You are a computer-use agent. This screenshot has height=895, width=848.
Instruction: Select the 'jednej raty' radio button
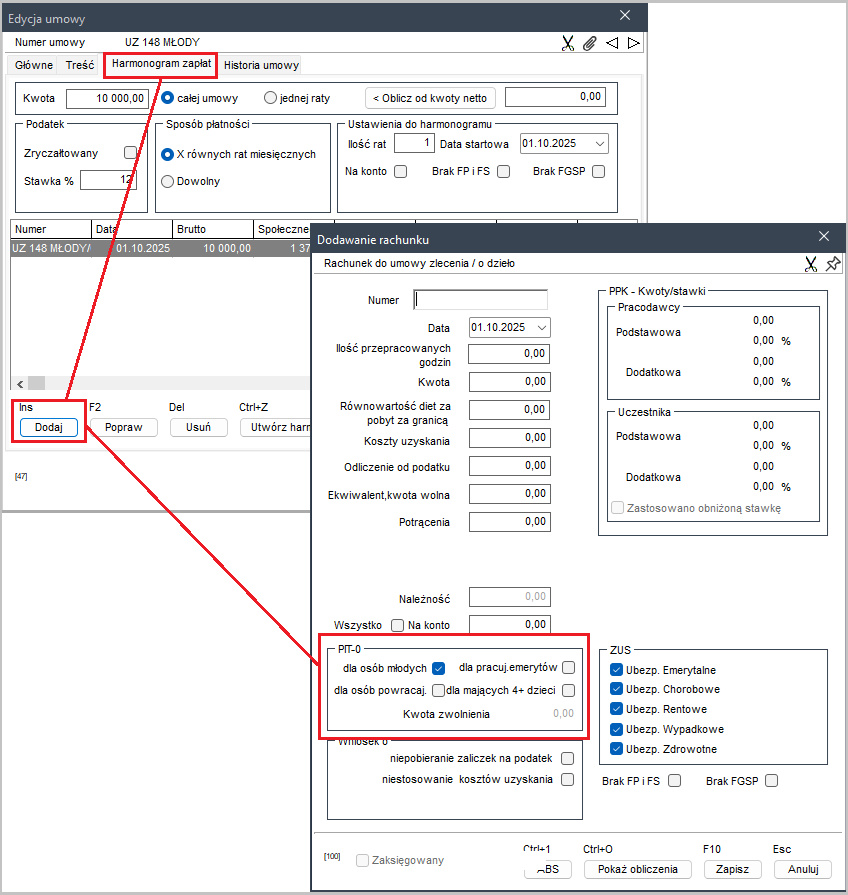(x=270, y=98)
